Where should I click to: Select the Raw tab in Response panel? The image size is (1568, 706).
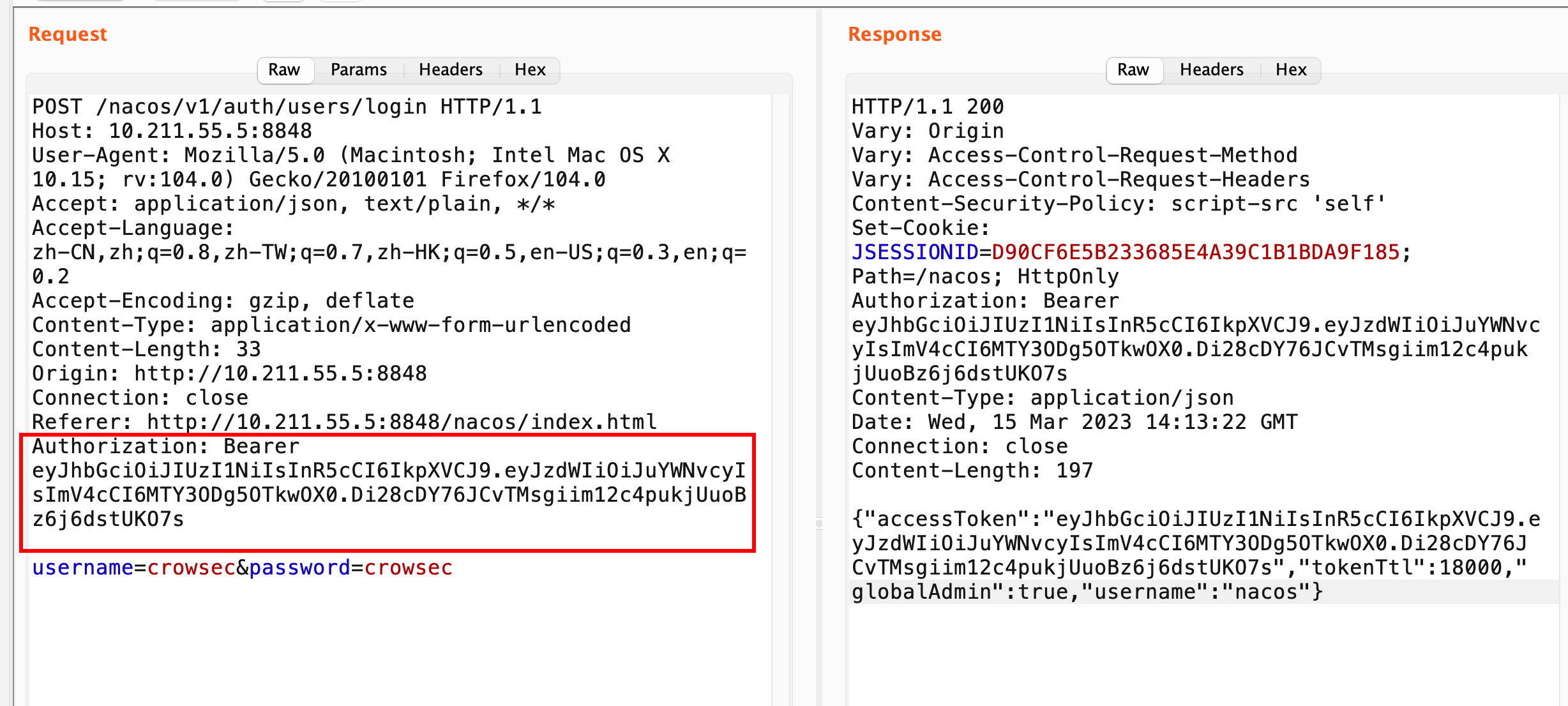pyautogui.click(x=1133, y=70)
